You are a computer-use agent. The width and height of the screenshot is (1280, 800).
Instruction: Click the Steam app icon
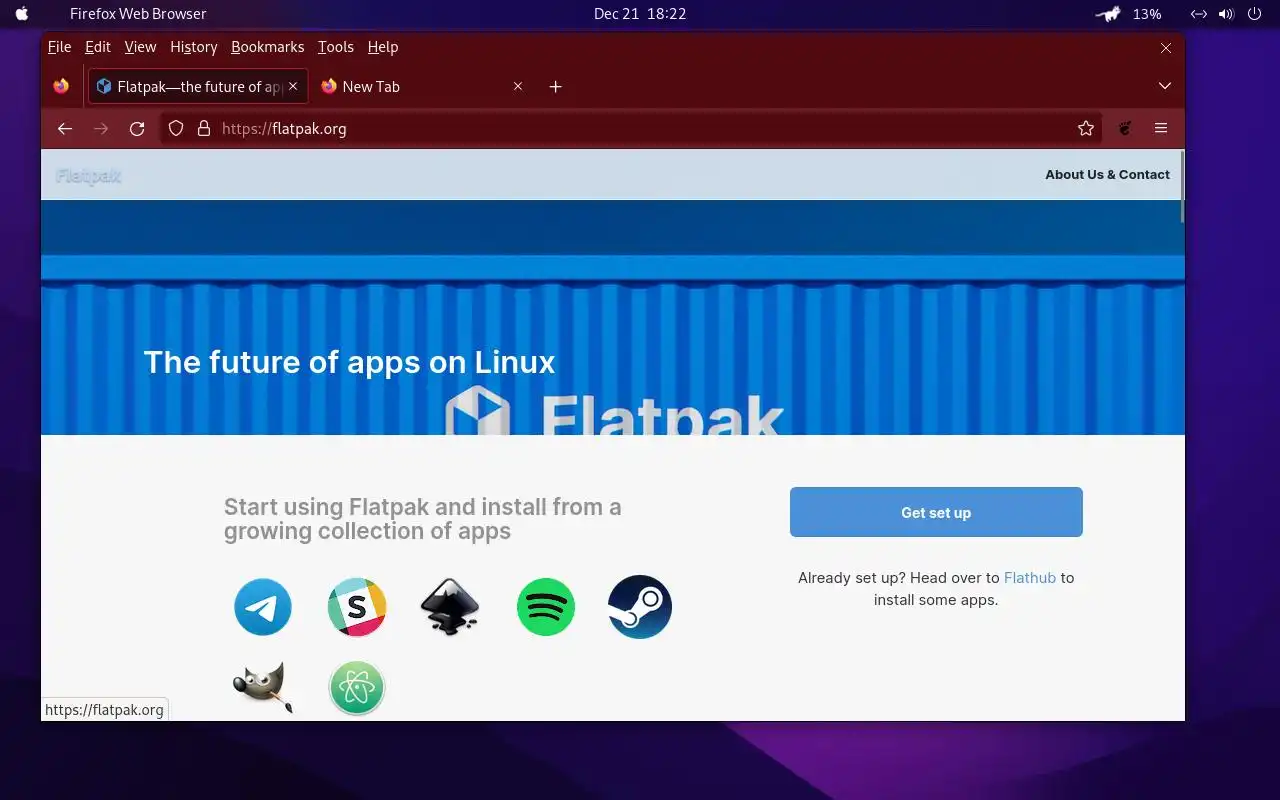point(640,607)
